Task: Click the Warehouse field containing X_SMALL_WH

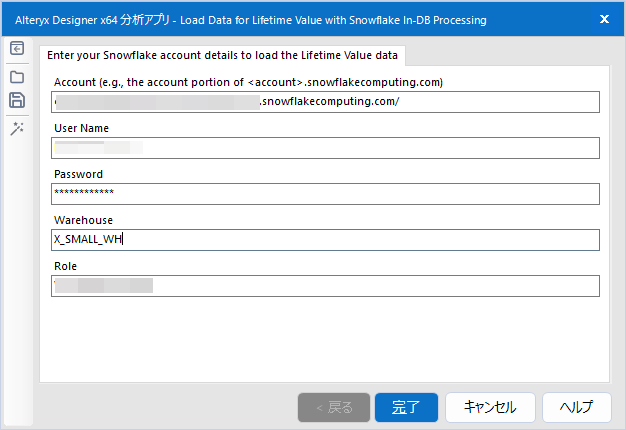Action: coord(325,240)
